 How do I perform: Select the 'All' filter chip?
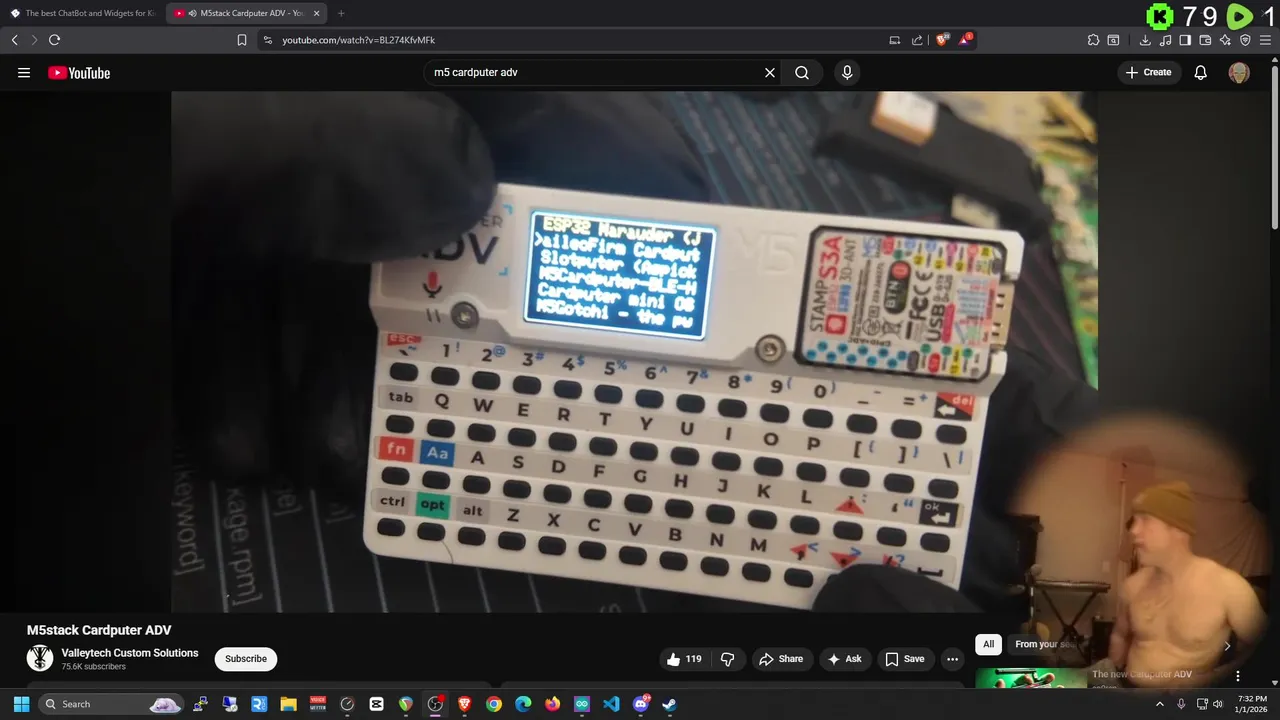988,644
